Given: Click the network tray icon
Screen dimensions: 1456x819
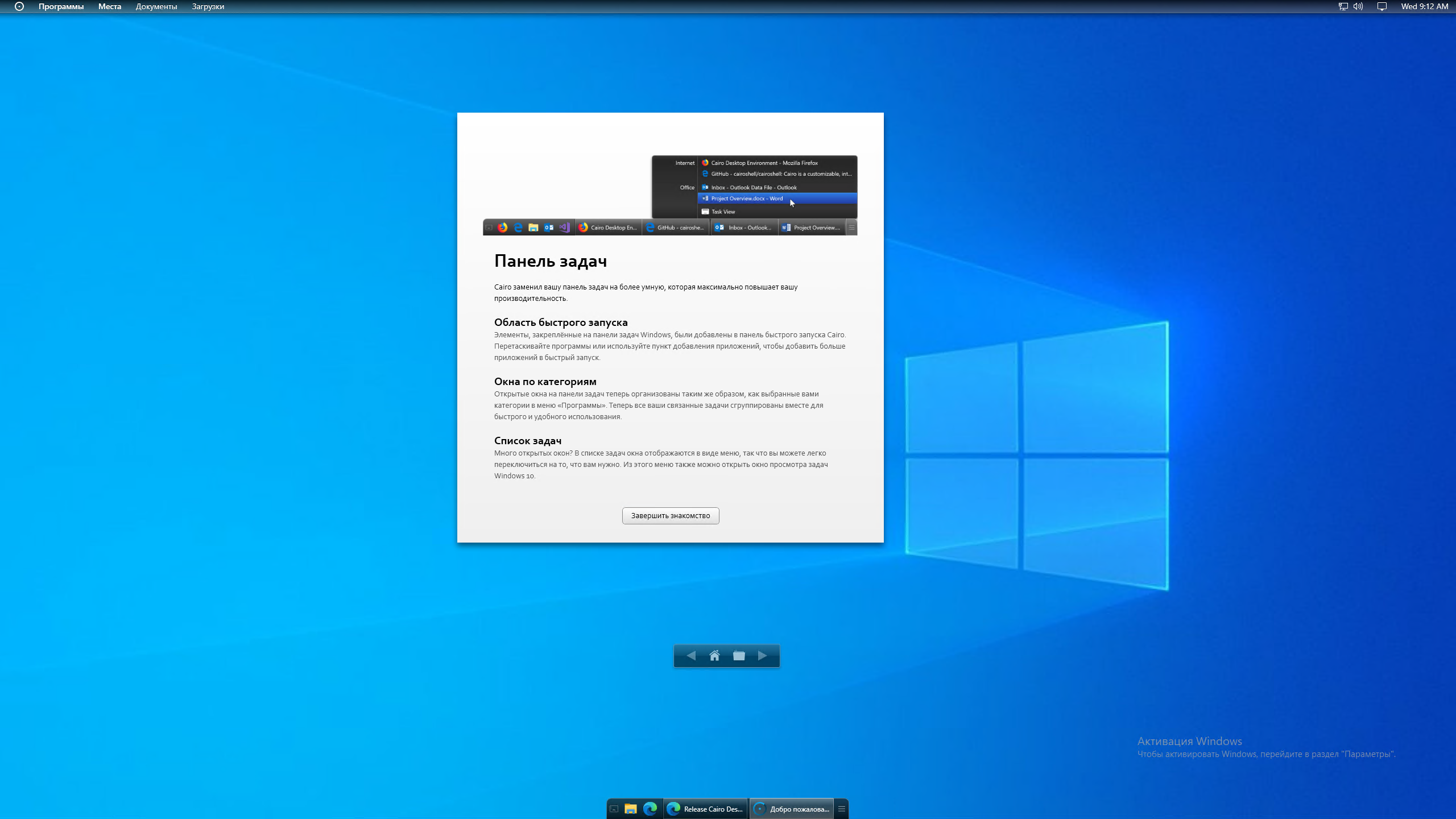Looking at the screenshot, I should 1343,7.
